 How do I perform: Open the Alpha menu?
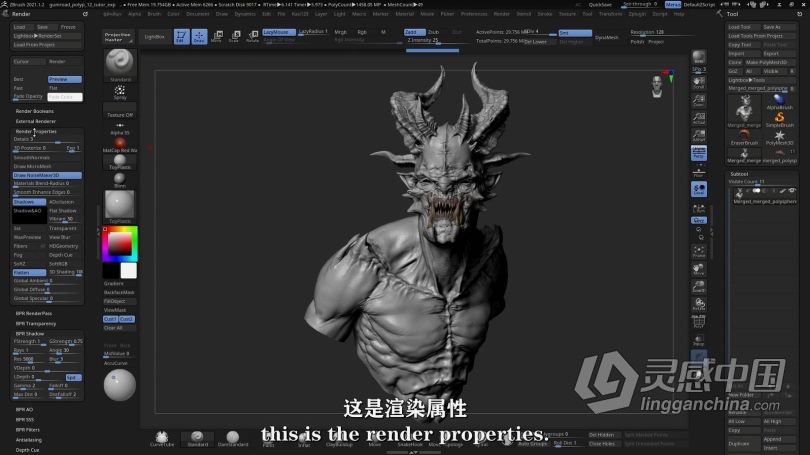[134, 14]
